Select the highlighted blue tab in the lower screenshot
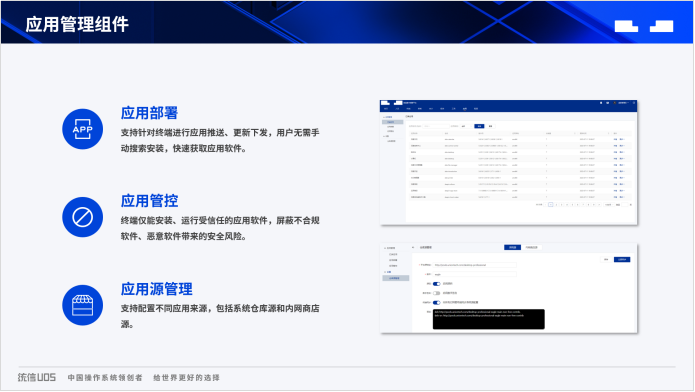695x392 pixels. (x=512, y=247)
